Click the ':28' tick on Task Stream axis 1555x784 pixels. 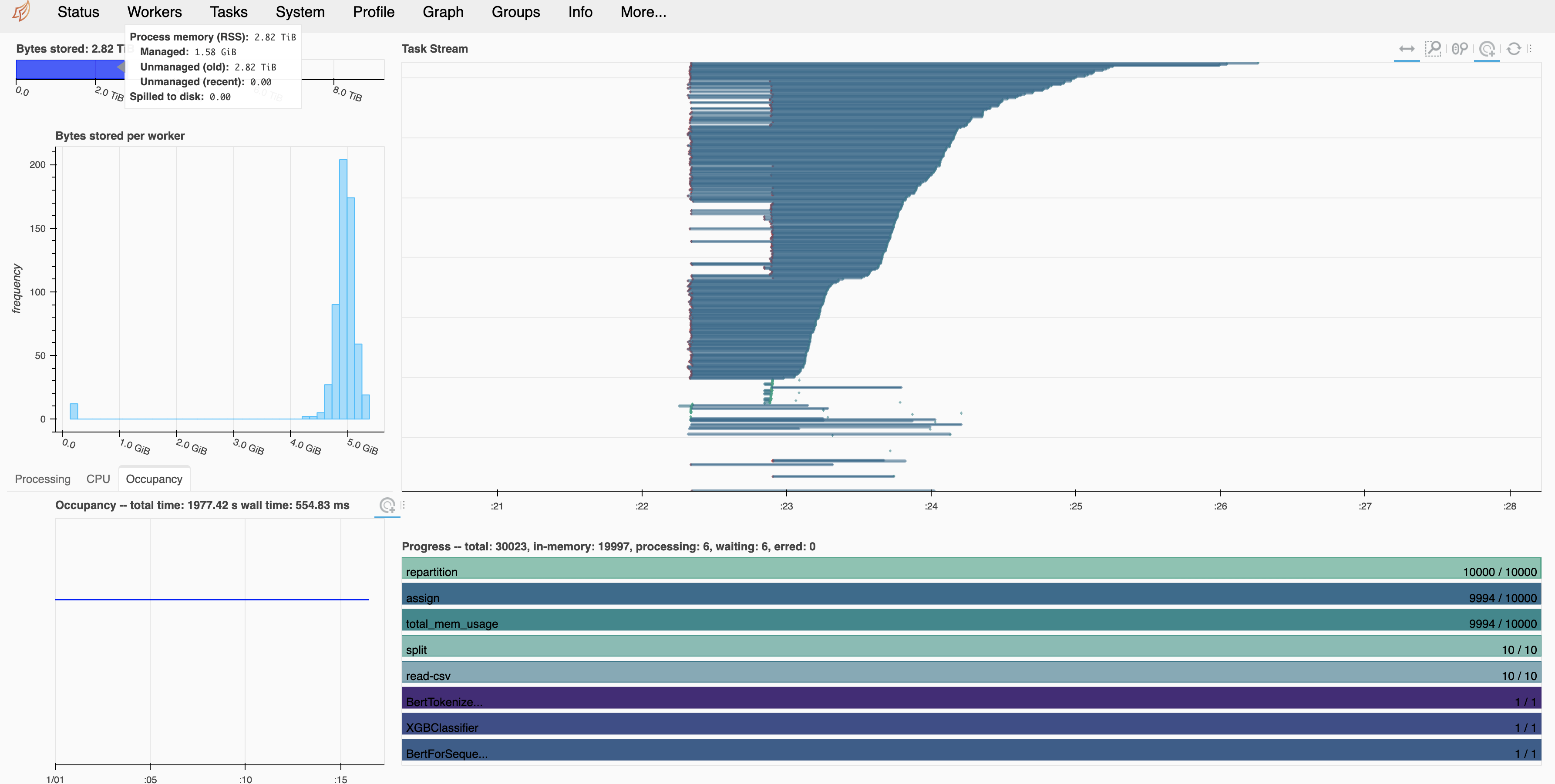click(1510, 506)
